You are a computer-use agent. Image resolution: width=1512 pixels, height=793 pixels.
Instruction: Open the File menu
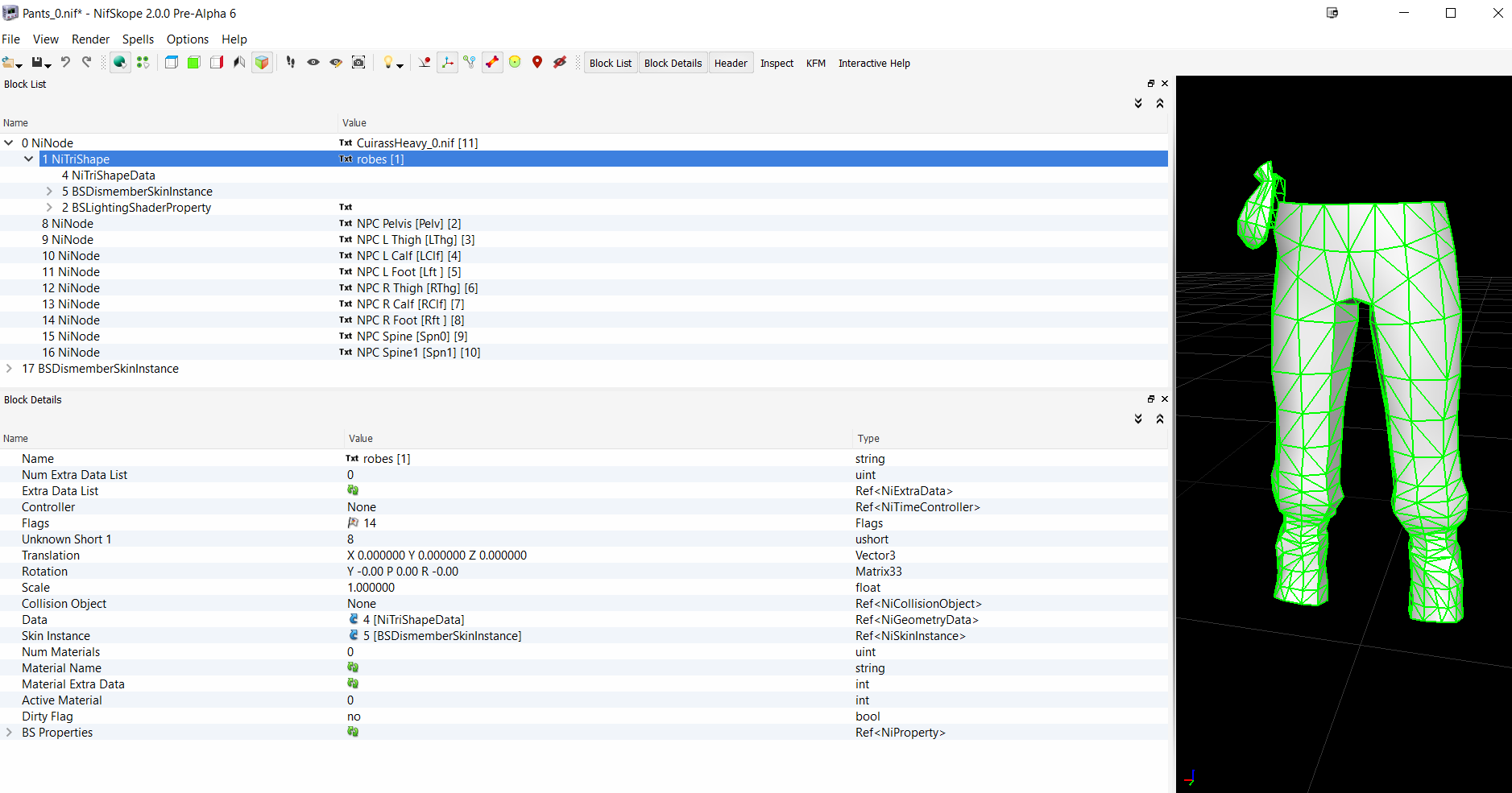(11, 39)
